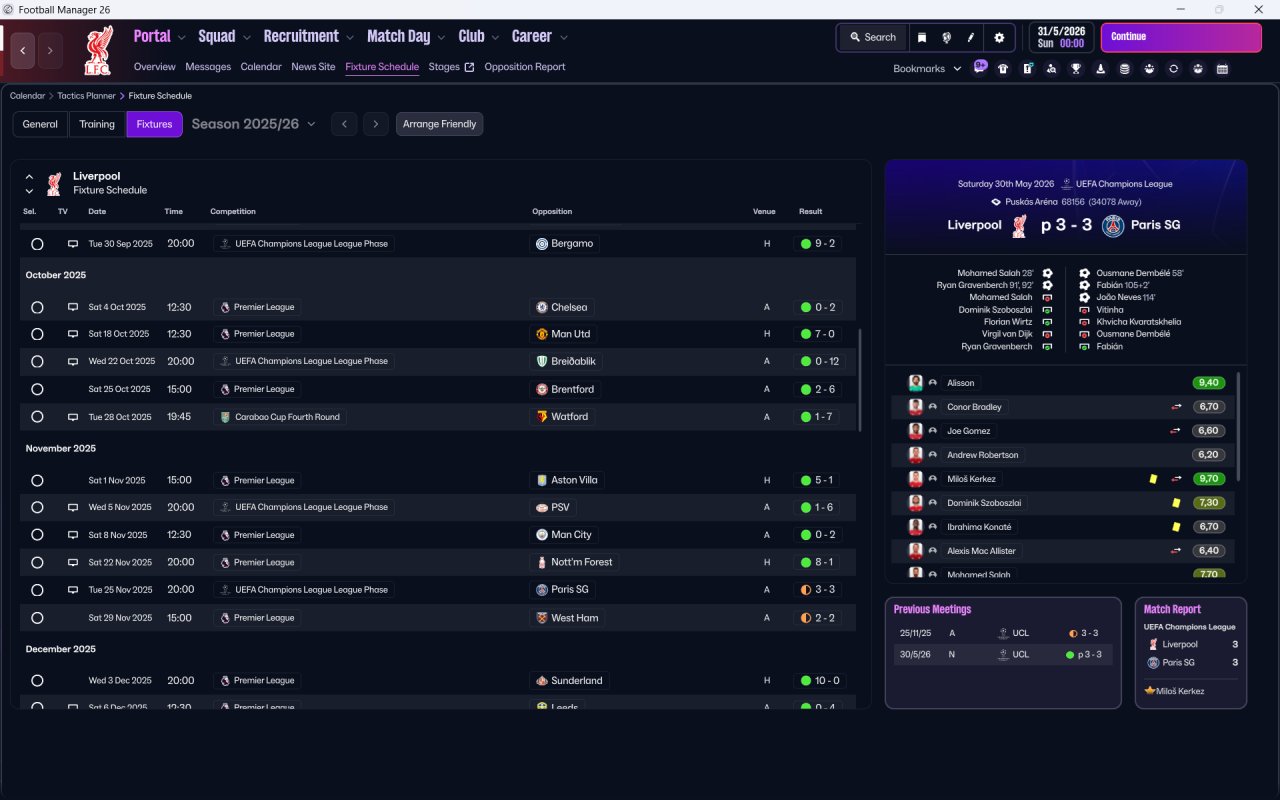Click the TV icon on the Bergamo fixture row
1280x800 pixels.
[x=72, y=244]
